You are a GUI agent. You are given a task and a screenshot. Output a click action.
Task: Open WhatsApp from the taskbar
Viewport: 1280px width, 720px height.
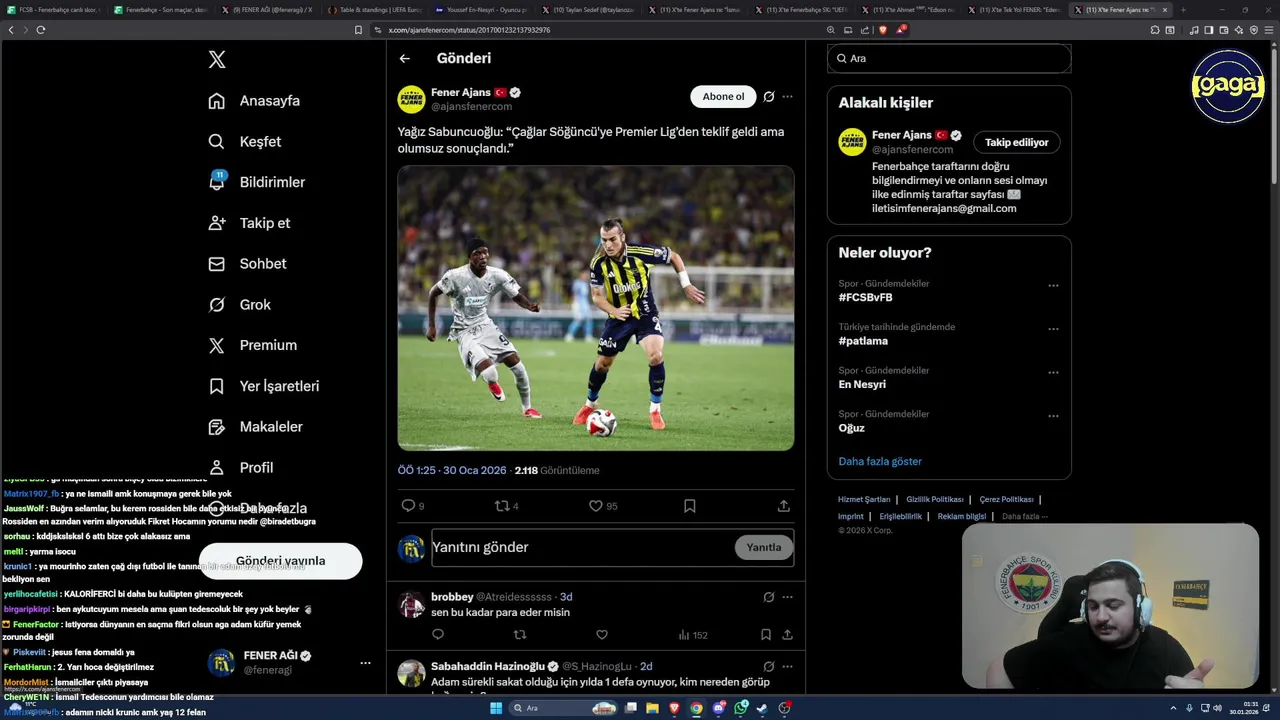click(741, 708)
